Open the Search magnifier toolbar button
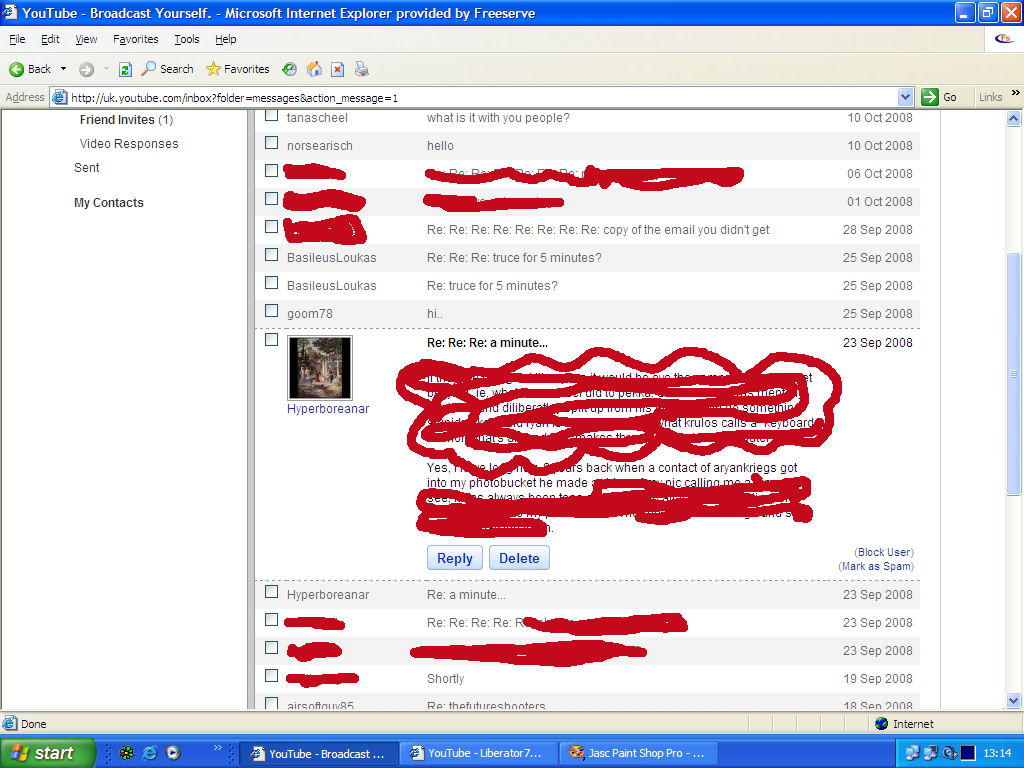This screenshot has width=1024, height=768. (168, 69)
